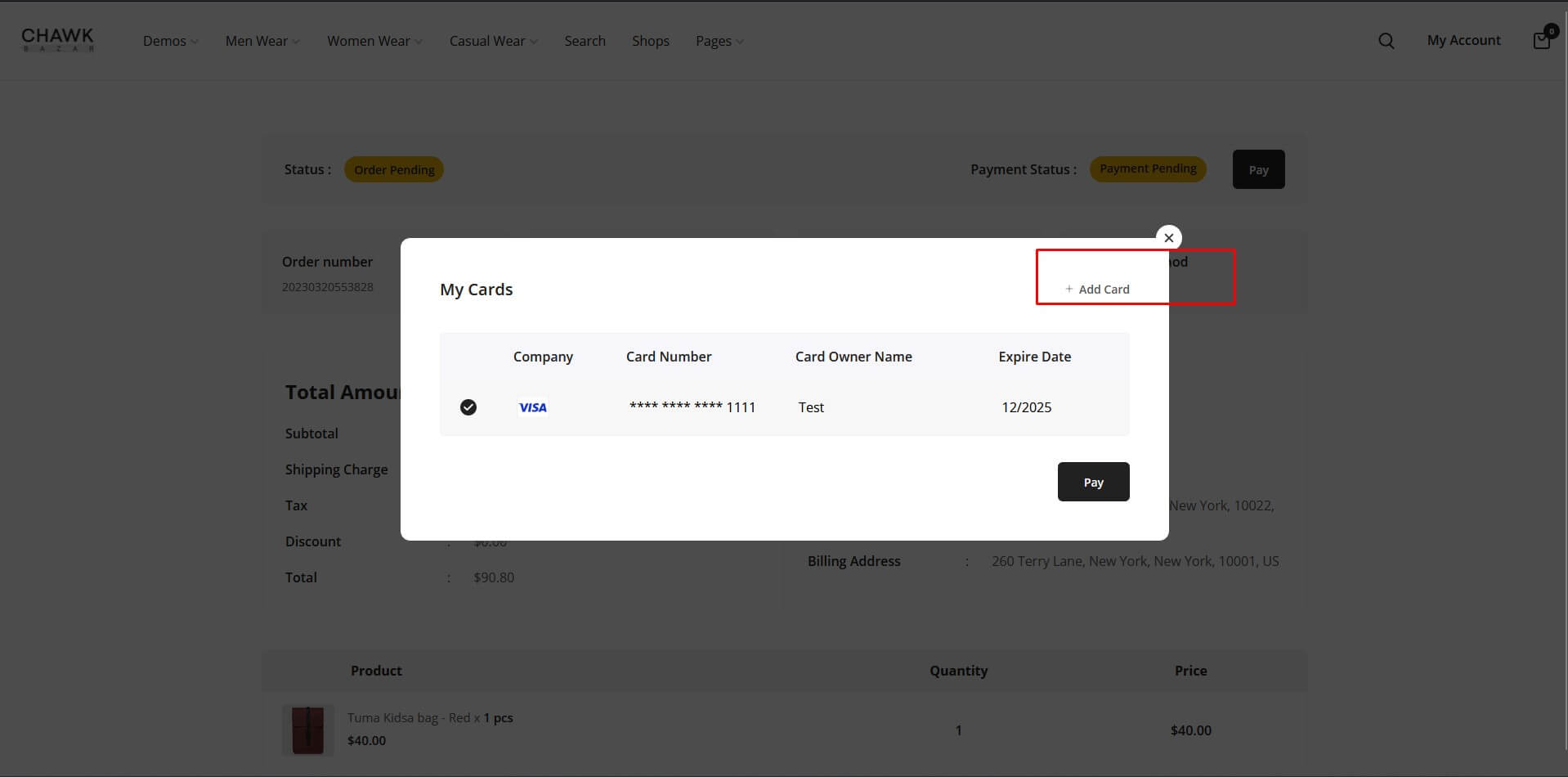The height and width of the screenshot is (777, 1568).
Task: Go to the Search page link
Action: pyautogui.click(x=585, y=41)
